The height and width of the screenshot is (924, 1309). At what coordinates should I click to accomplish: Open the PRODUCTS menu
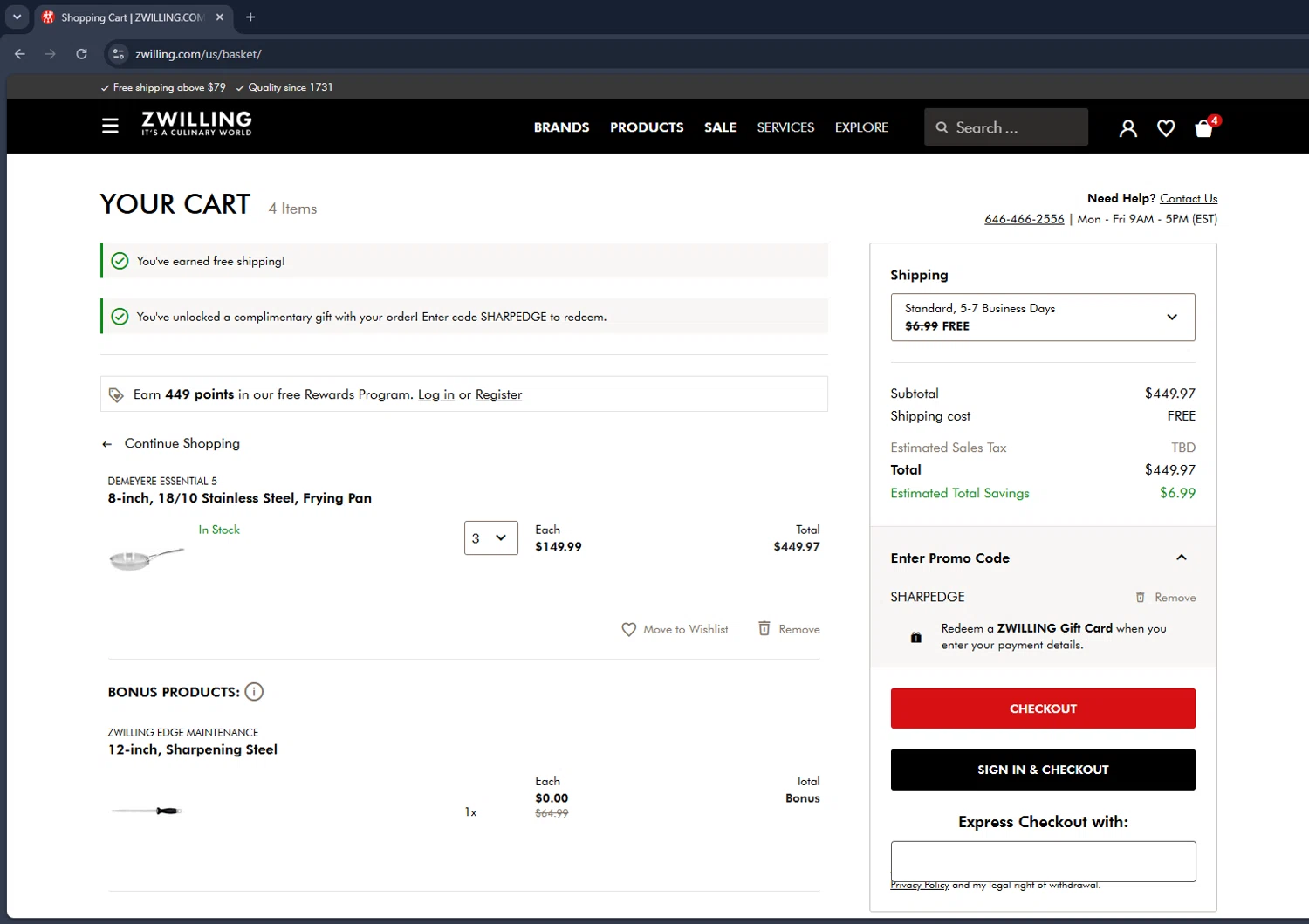tap(647, 127)
